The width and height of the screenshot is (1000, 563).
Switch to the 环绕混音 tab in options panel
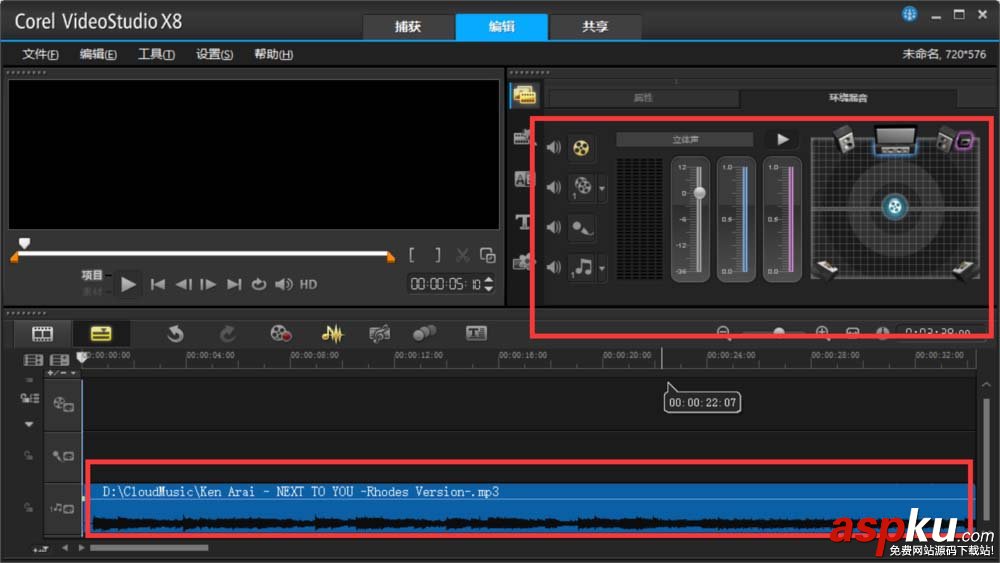point(848,98)
